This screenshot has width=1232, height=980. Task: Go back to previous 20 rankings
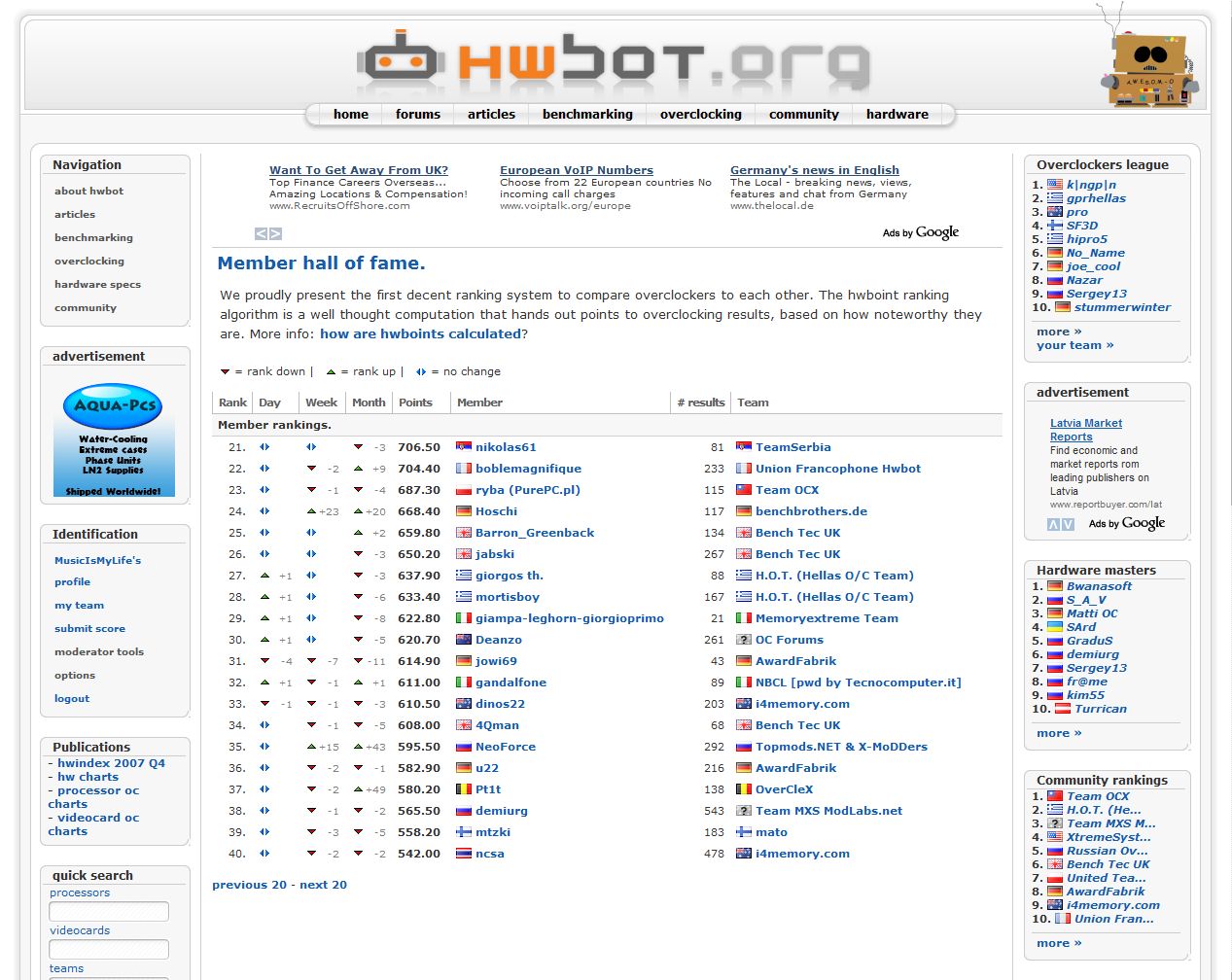point(250,885)
